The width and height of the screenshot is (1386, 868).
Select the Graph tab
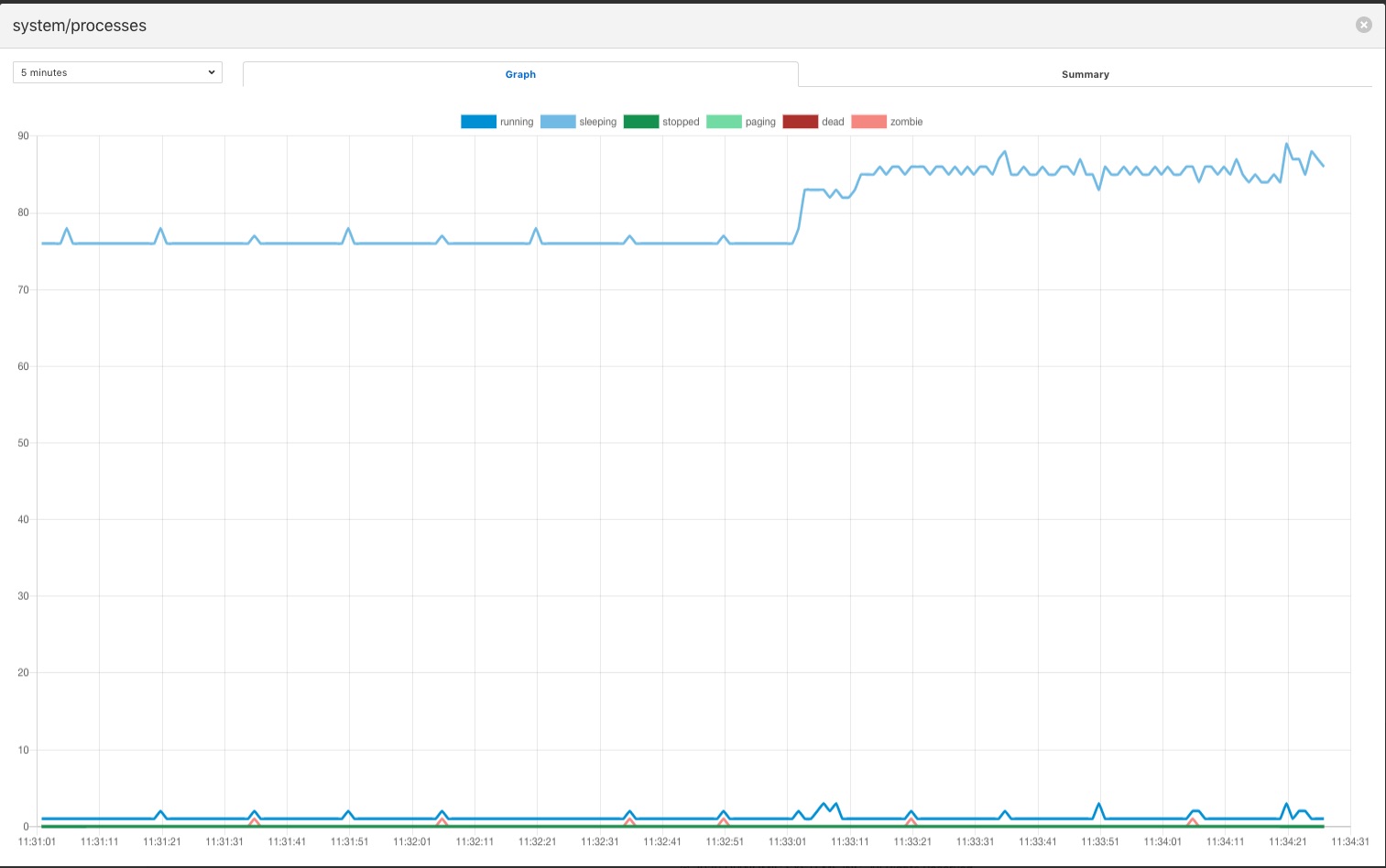pos(520,74)
